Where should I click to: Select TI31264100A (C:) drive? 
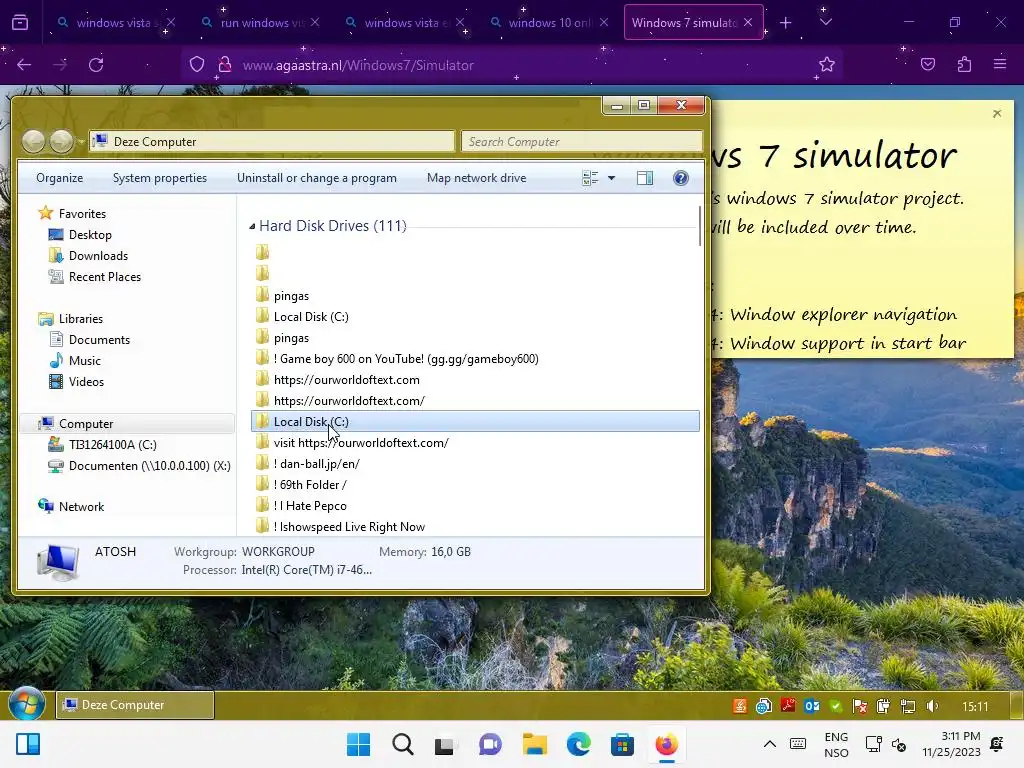click(112, 445)
